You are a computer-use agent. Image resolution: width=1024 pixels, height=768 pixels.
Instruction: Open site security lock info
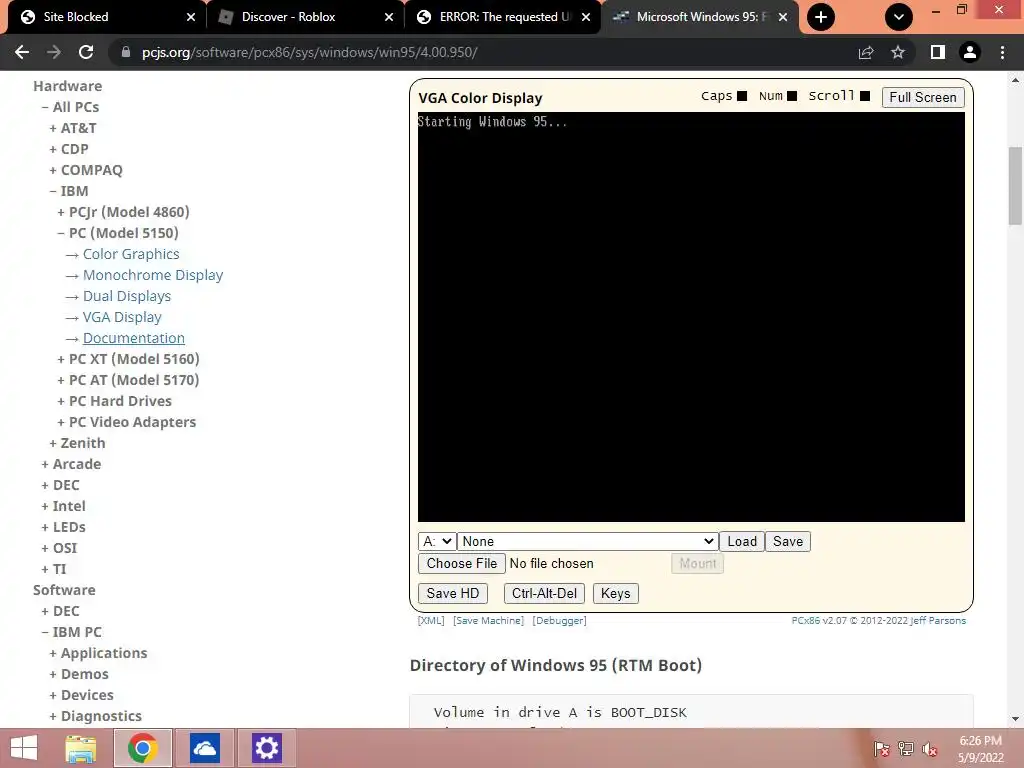126,52
